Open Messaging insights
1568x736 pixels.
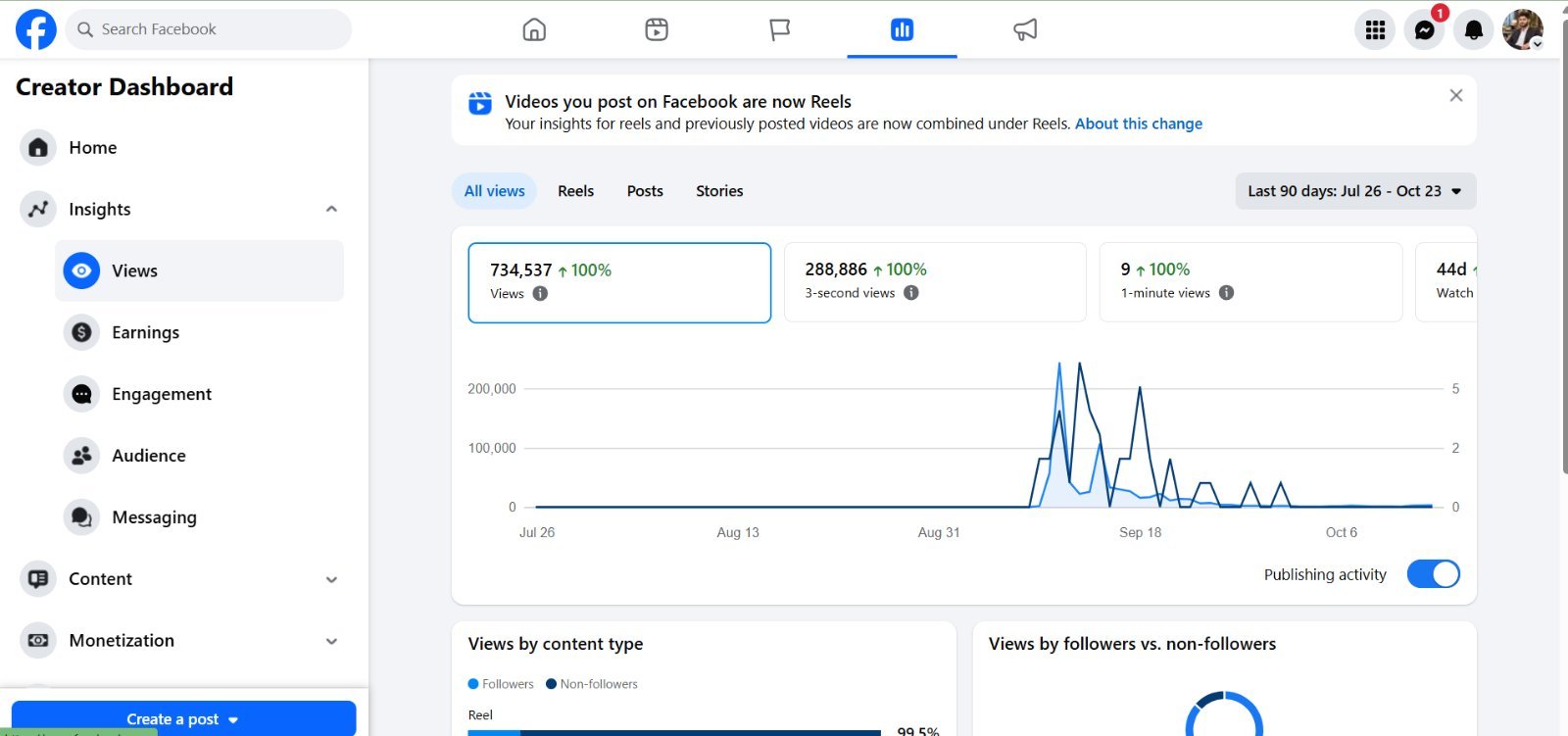click(200, 517)
